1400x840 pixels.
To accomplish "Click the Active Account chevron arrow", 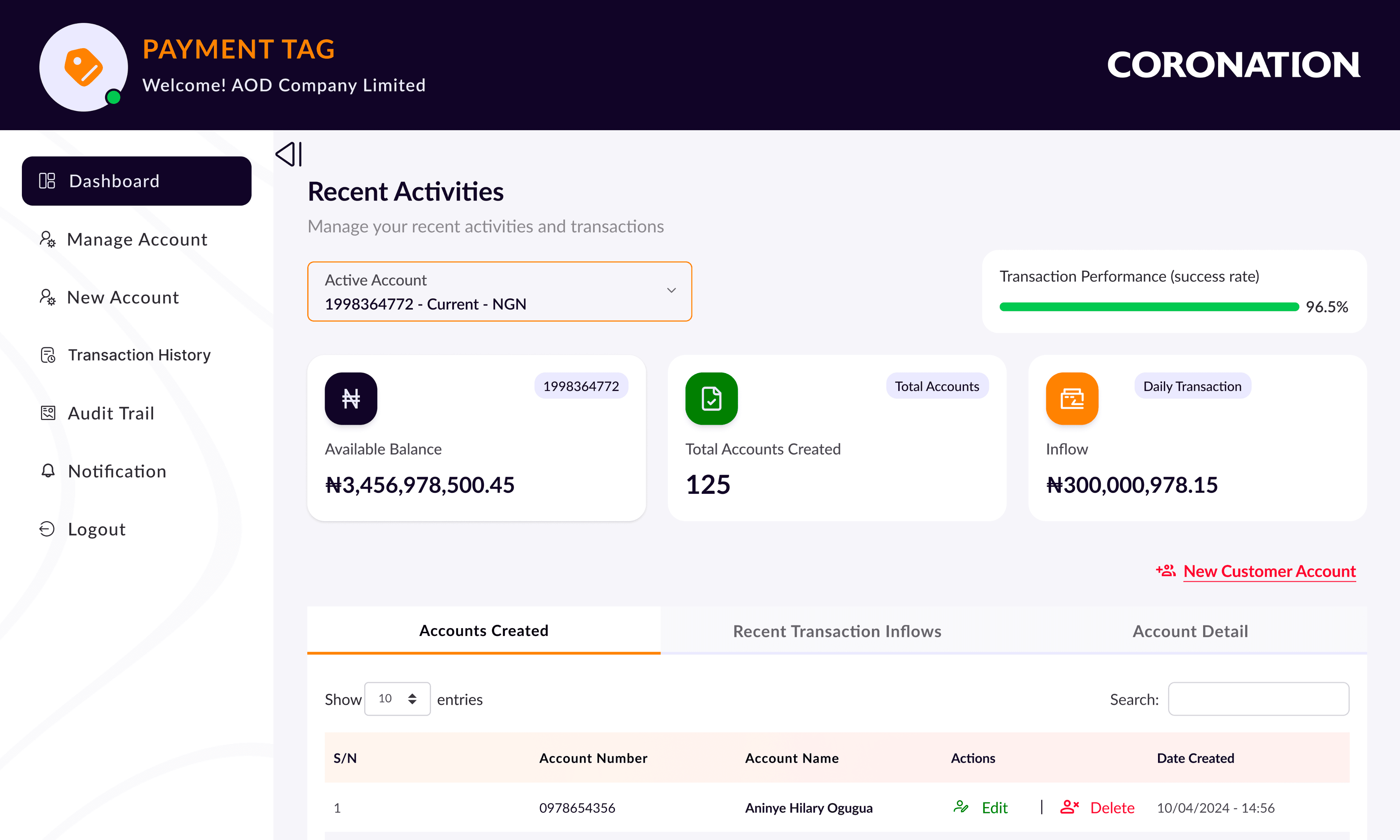I will click(x=671, y=290).
